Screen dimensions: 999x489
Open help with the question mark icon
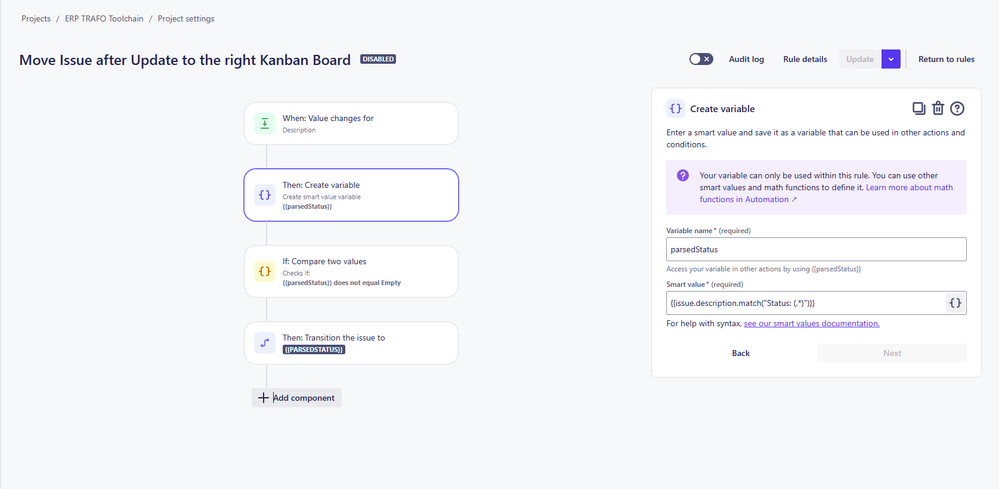tap(957, 108)
